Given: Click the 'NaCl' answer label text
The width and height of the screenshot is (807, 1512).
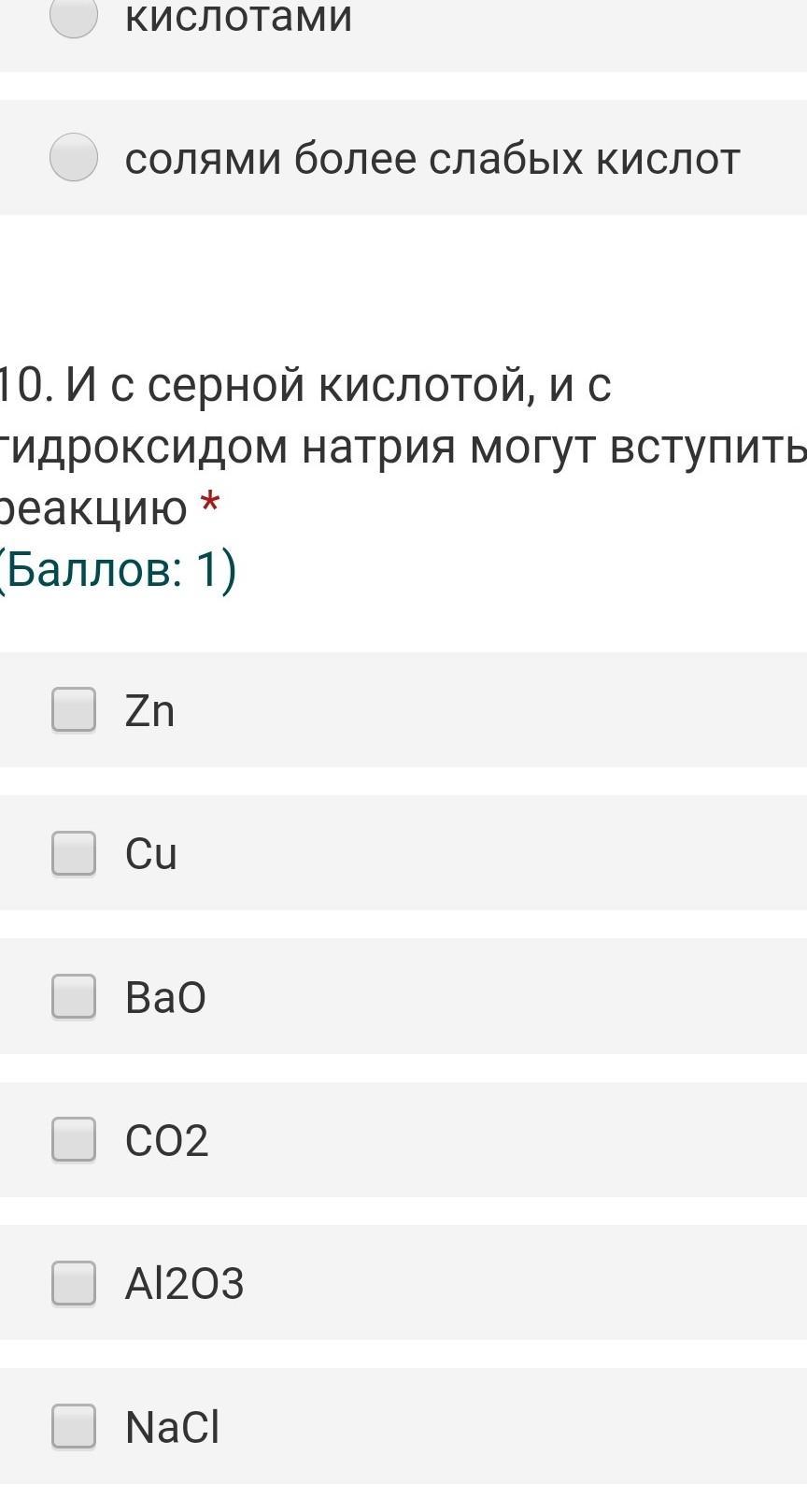Looking at the screenshot, I should [172, 1427].
